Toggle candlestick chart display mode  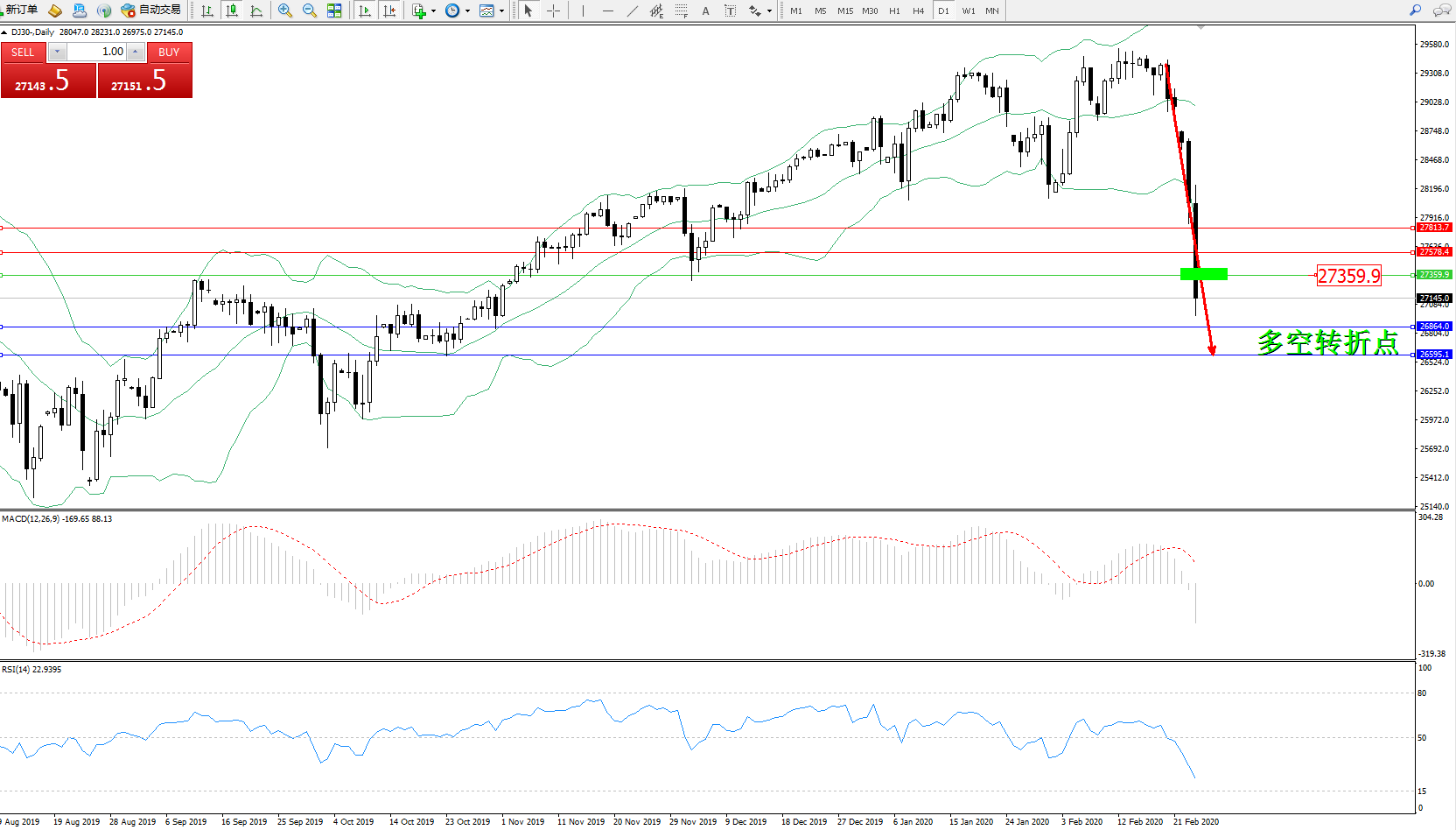[232, 11]
